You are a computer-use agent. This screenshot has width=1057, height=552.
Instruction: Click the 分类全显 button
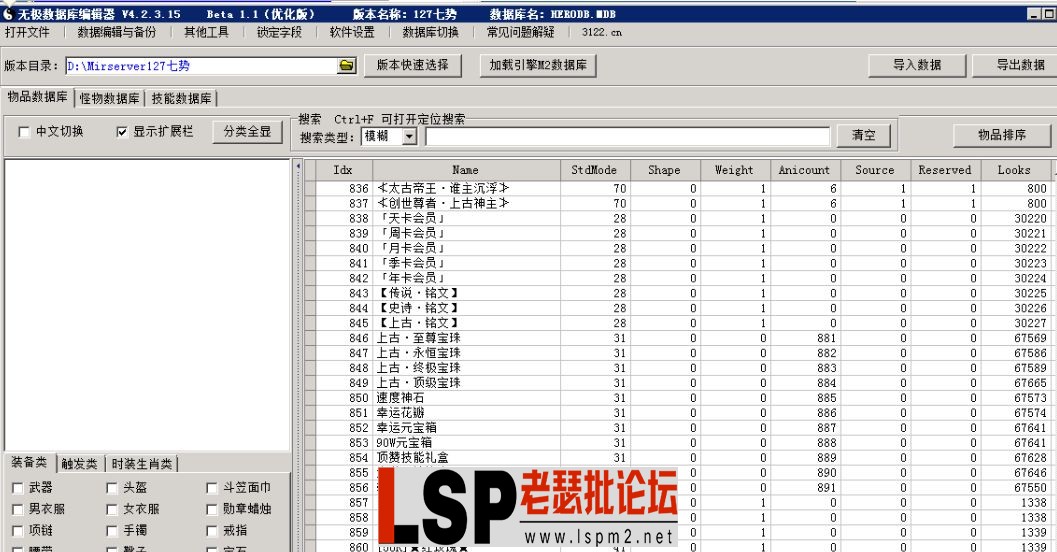point(247,132)
